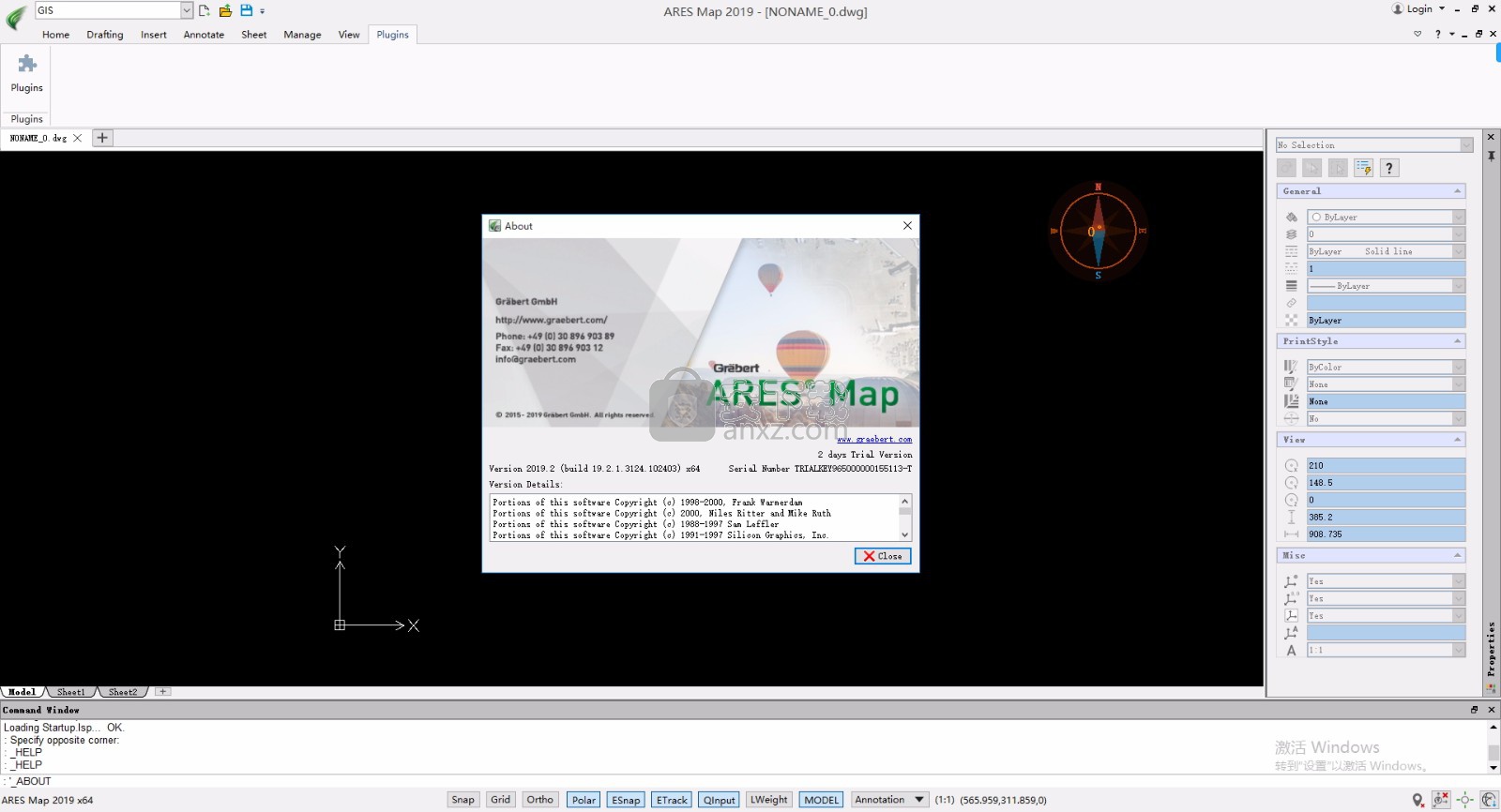Open the Drafting ribbon tab
The width and height of the screenshot is (1501, 812).
[104, 35]
